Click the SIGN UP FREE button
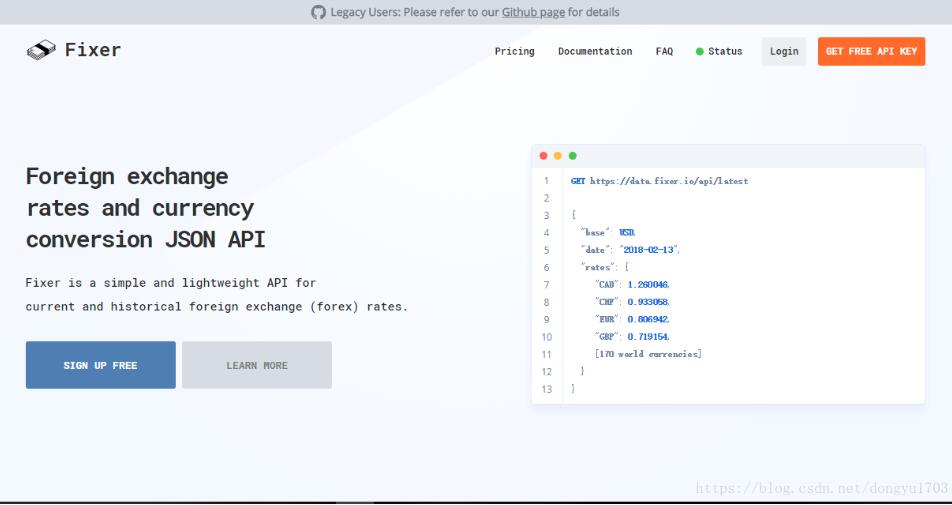This screenshot has height=505, width=952. 101,365
